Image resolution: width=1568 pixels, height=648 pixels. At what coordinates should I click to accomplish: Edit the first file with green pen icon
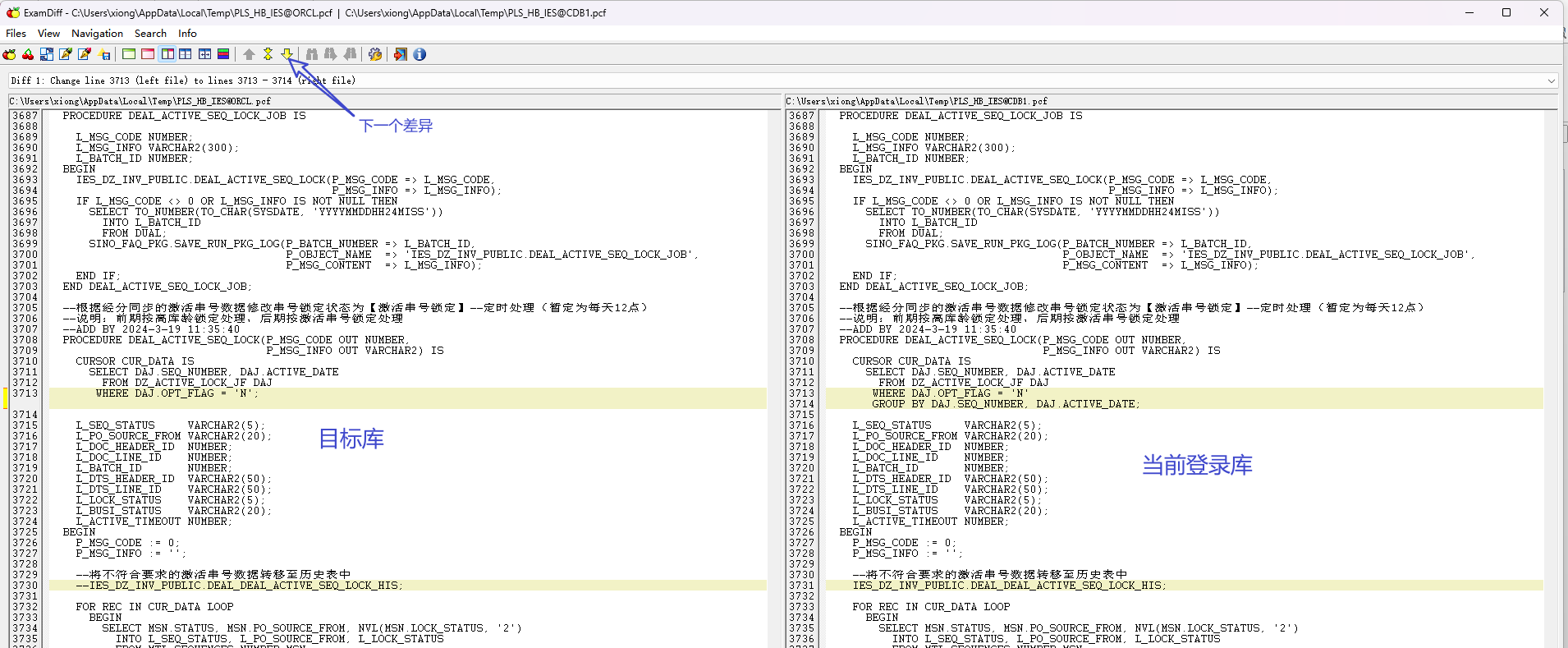tap(66, 54)
